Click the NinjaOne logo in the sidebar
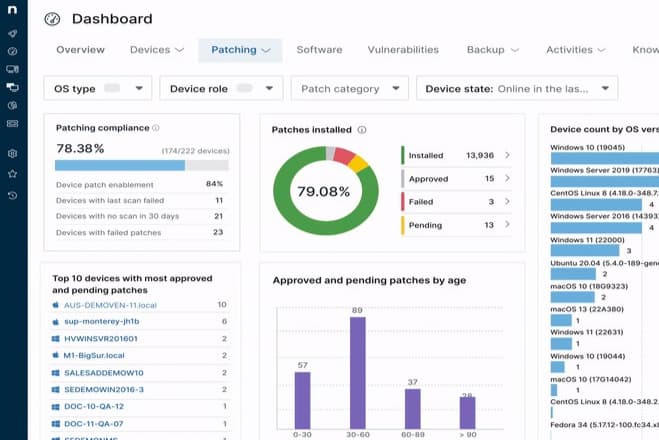The width and height of the screenshot is (659, 440). [x=12, y=12]
